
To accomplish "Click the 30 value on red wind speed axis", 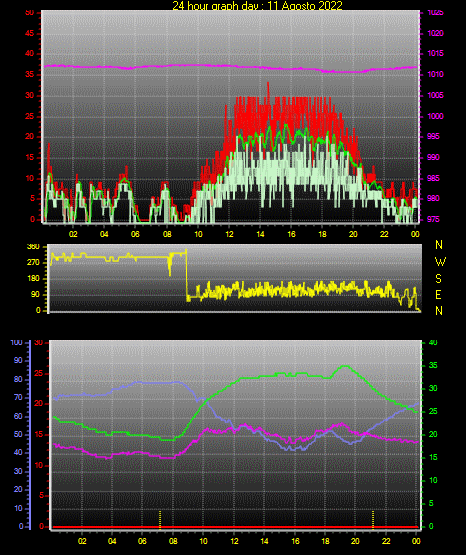I will click(30, 96).
